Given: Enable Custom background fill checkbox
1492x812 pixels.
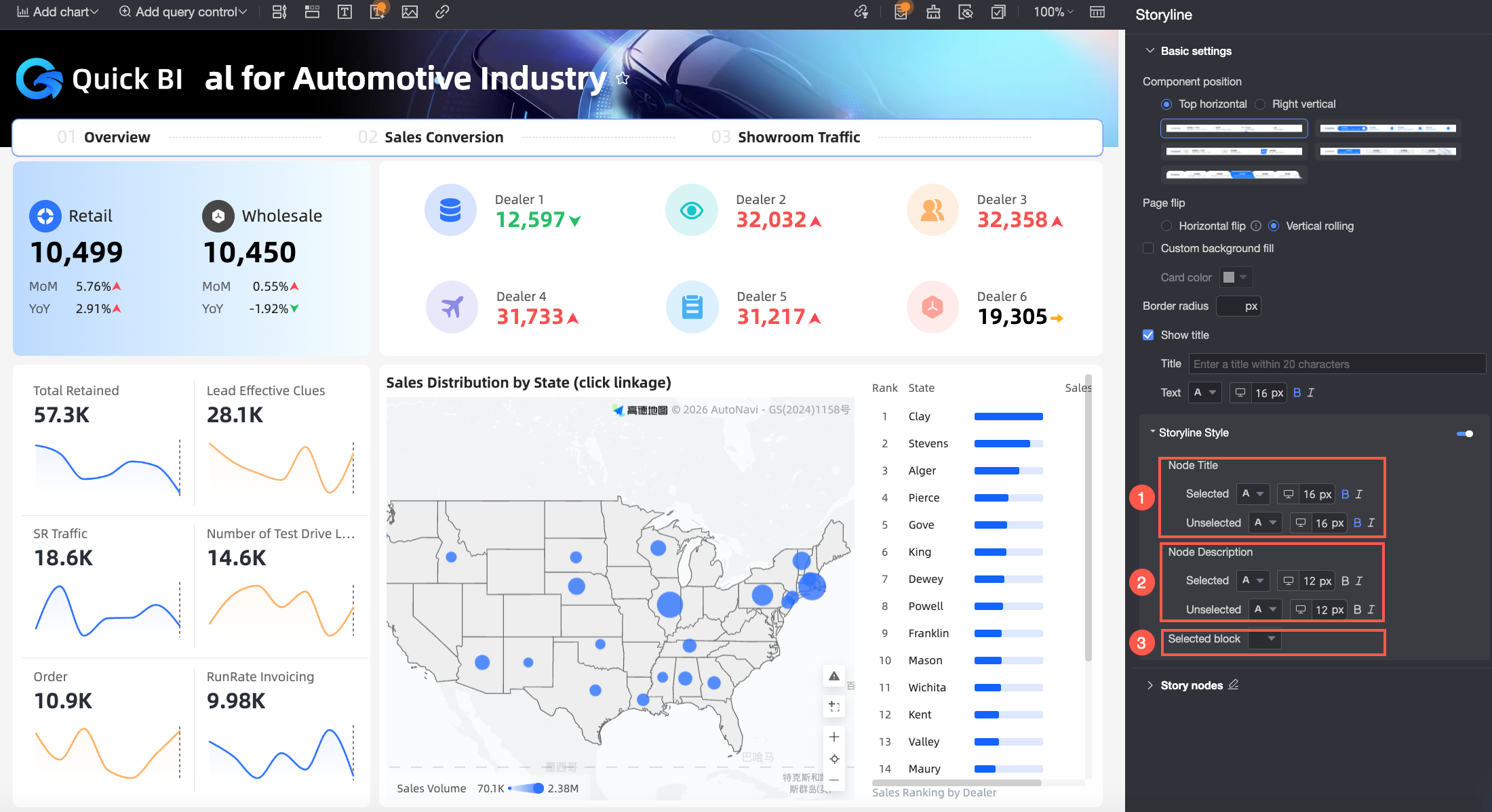Looking at the screenshot, I should click(1148, 248).
